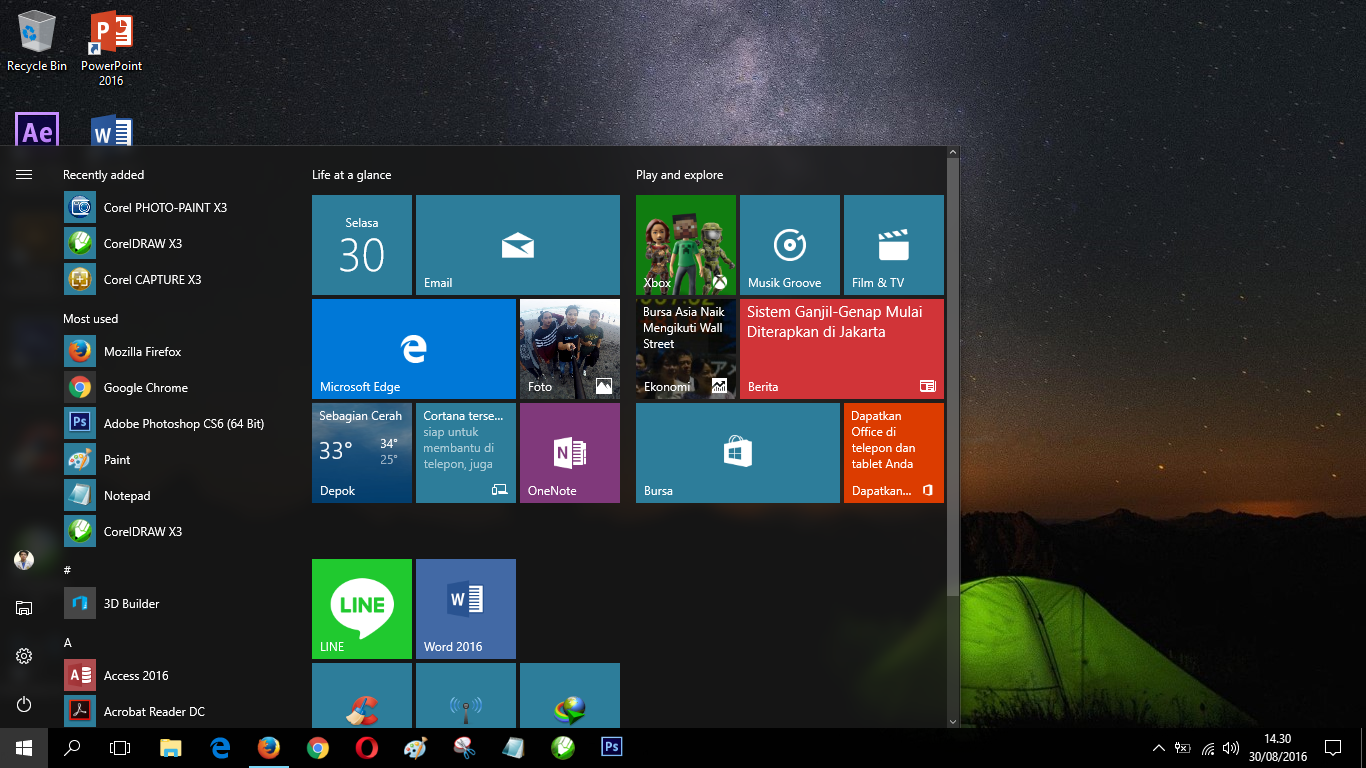Open the Xbox tile
The width and height of the screenshot is (1366, 768).
point(686,245)
